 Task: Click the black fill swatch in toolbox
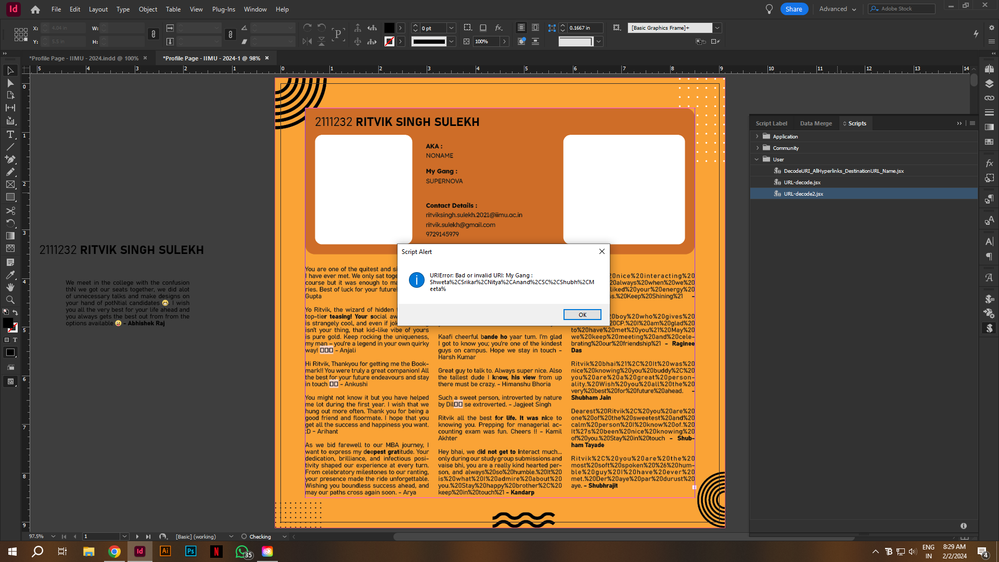click(8, 323)
